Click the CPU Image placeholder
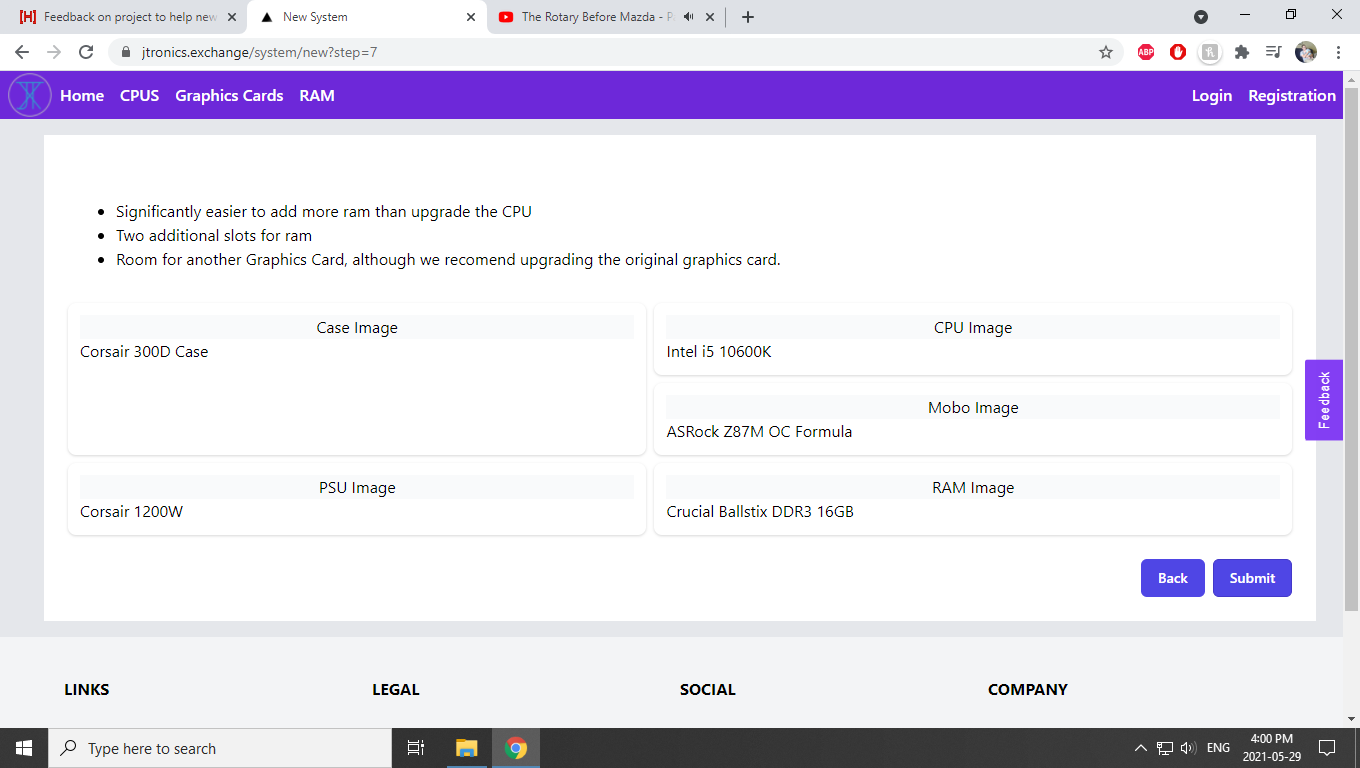1360x768 pixels. (x=973, y=327)
